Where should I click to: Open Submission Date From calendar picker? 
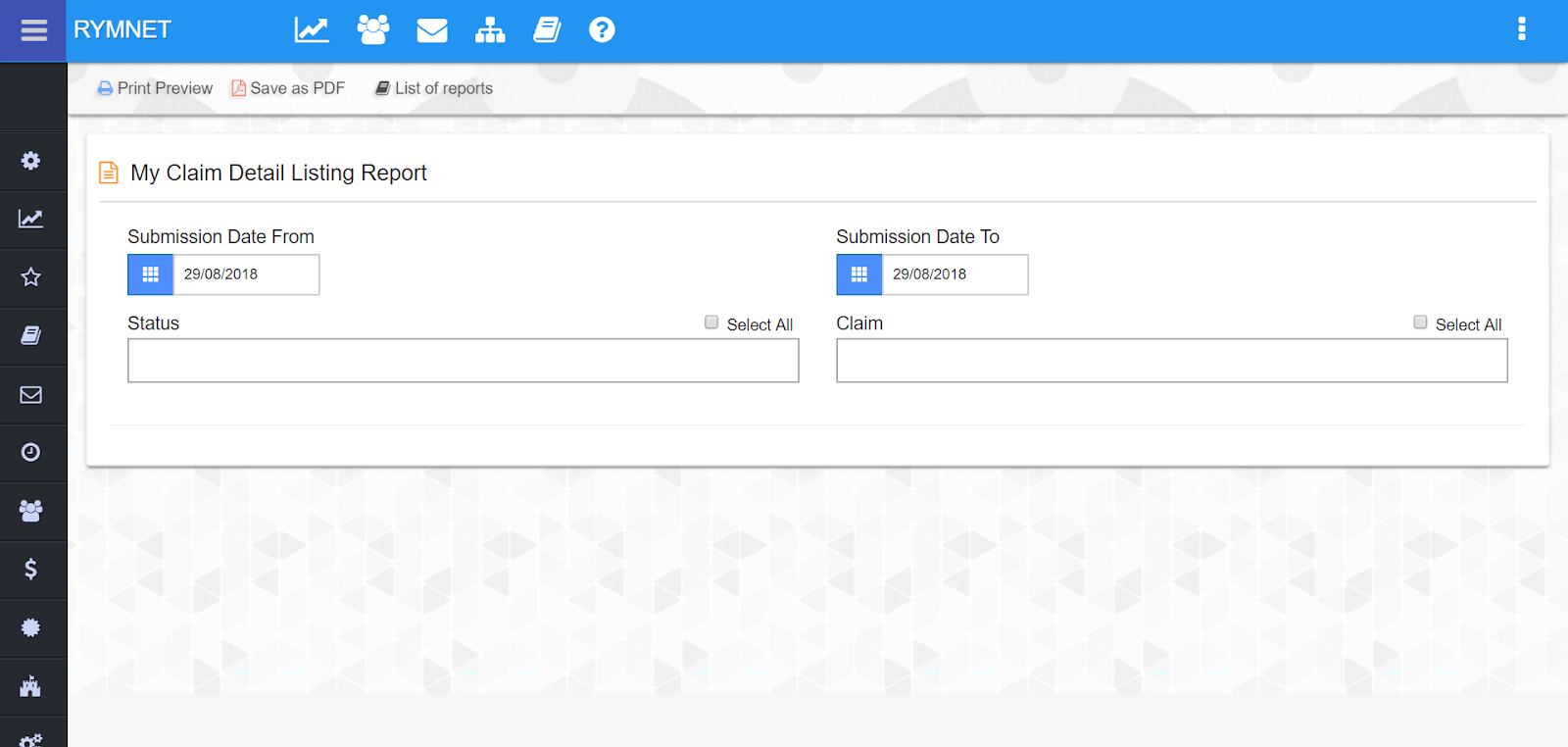point(151,274)
